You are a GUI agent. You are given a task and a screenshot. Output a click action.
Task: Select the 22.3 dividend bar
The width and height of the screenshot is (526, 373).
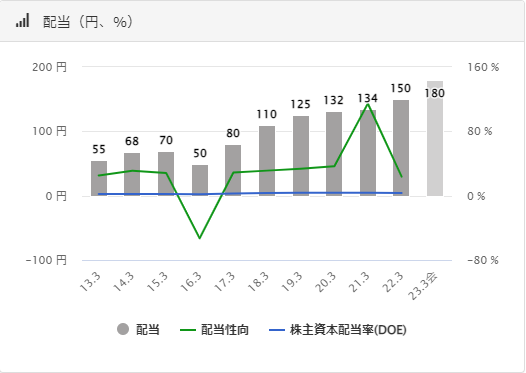coord(401,148)
